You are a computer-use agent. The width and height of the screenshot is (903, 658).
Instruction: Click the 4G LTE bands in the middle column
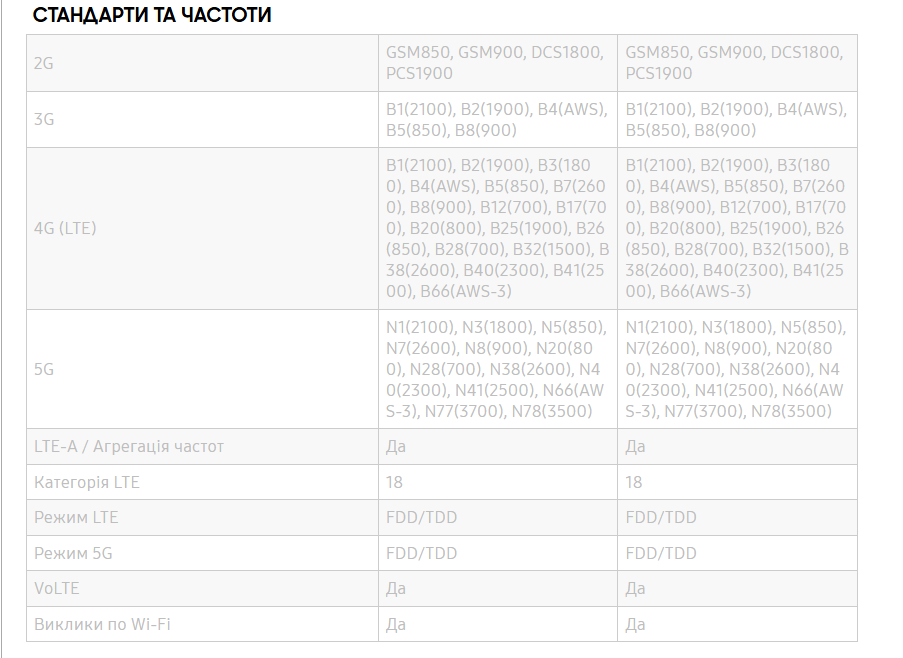point(497,229)
